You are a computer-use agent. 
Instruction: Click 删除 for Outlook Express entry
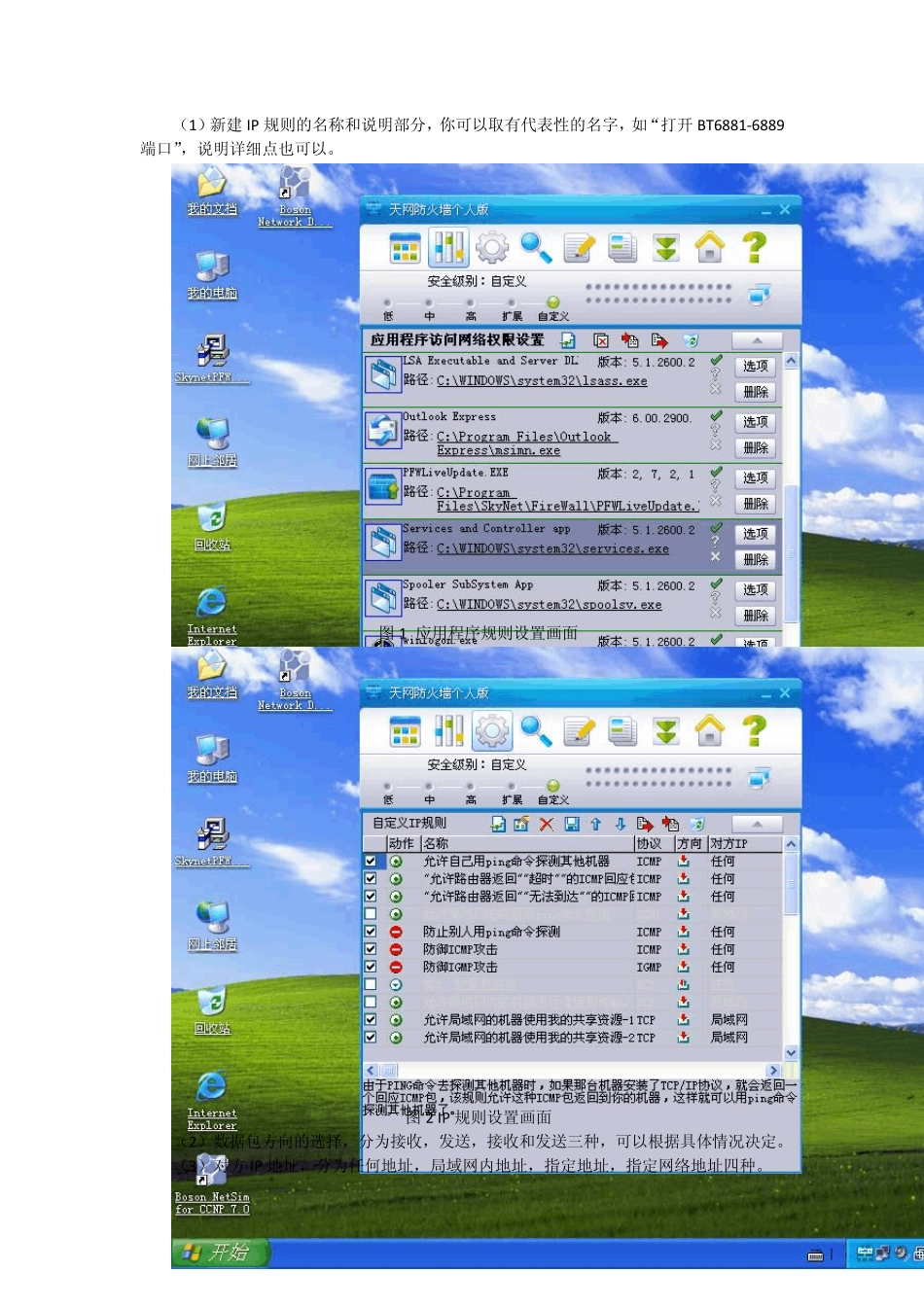[756, 448]
